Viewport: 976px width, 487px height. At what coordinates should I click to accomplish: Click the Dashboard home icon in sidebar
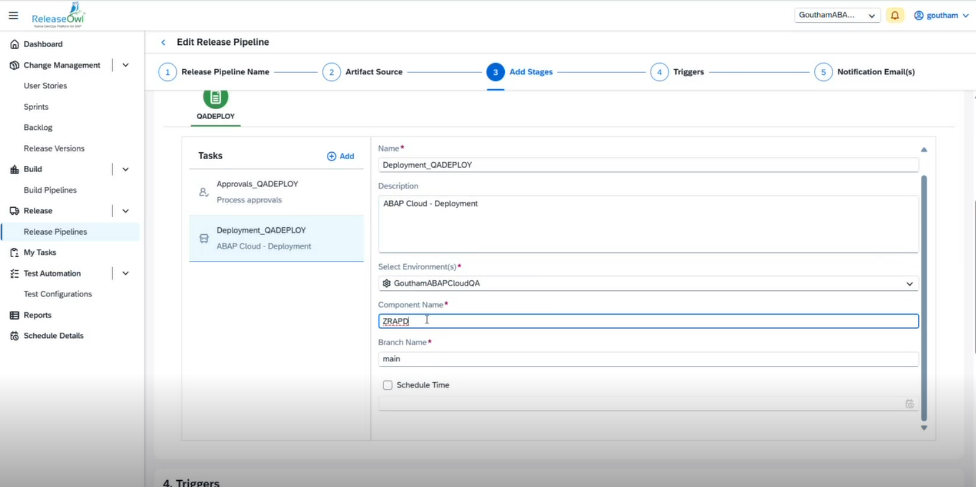(x=14, y=44)
